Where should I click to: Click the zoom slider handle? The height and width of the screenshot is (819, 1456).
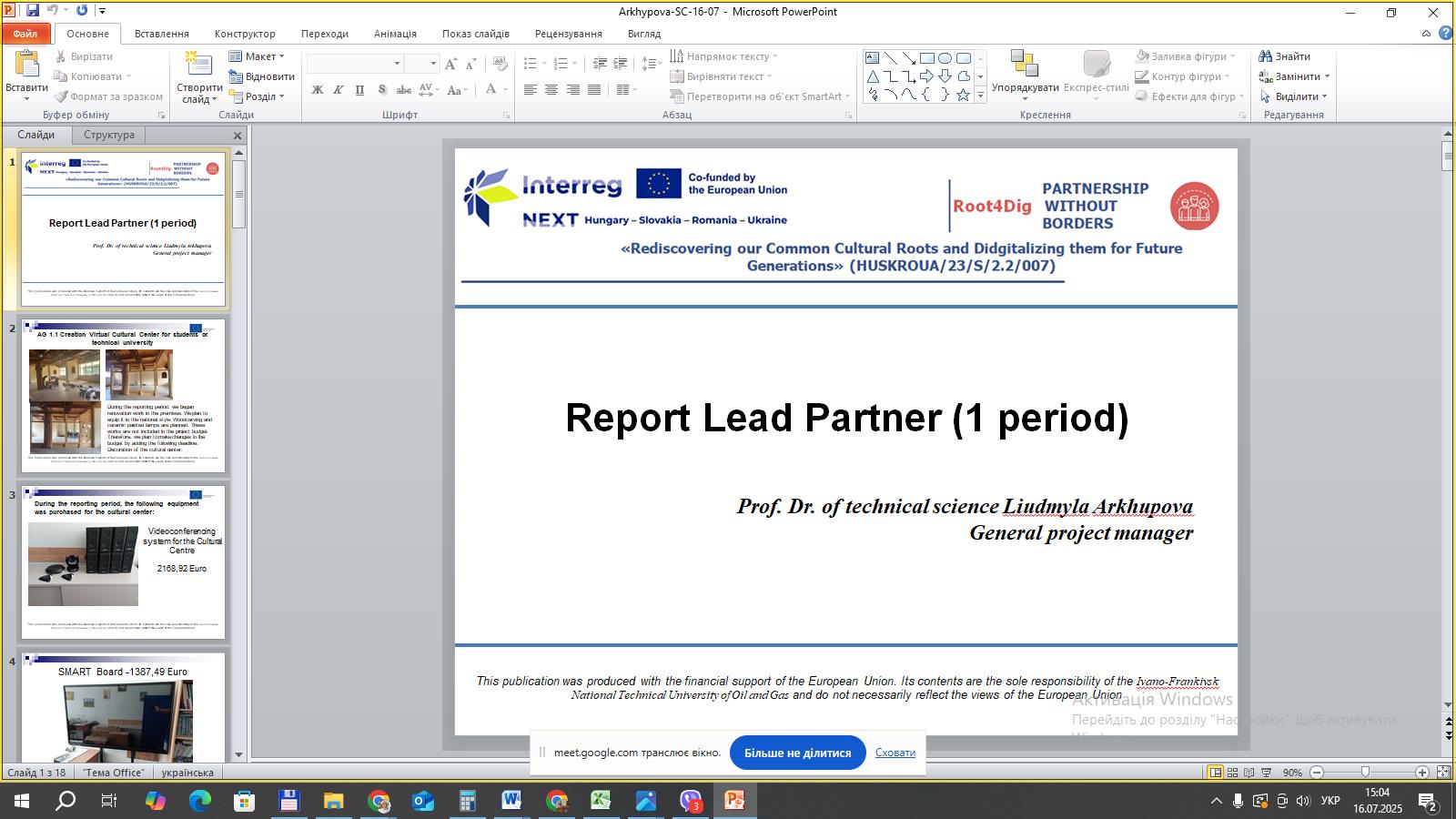point(1365,773)
